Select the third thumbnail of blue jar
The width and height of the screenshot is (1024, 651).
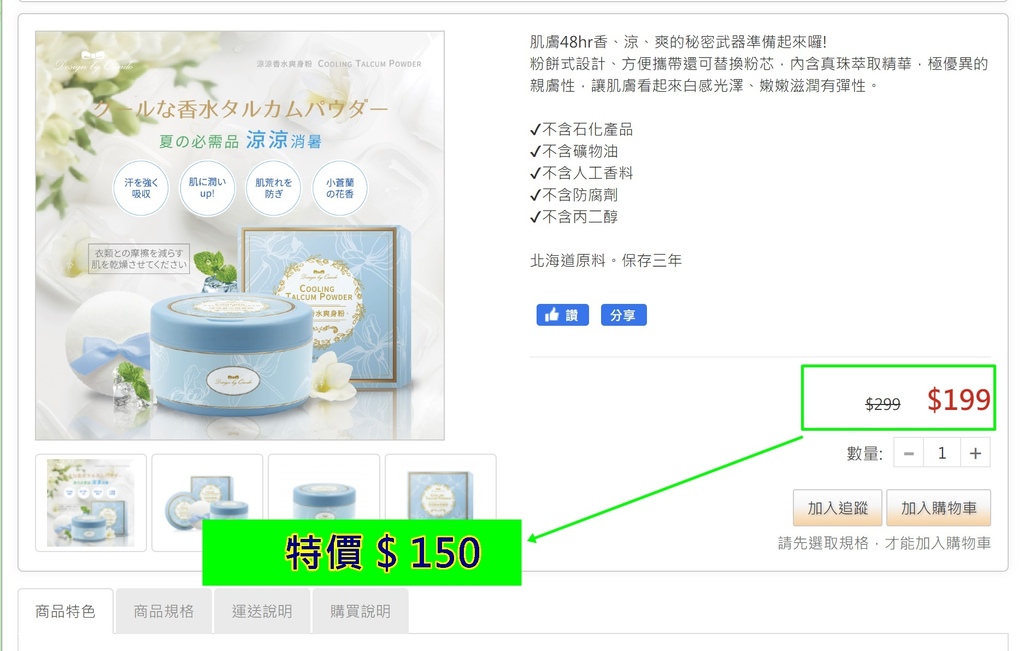coord(324,486)
